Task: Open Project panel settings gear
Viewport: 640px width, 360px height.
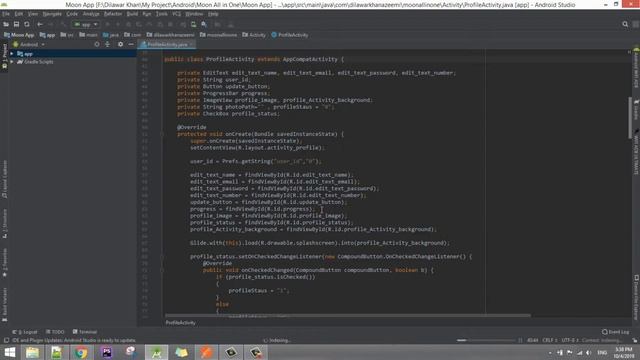Action: click(120, 44)
